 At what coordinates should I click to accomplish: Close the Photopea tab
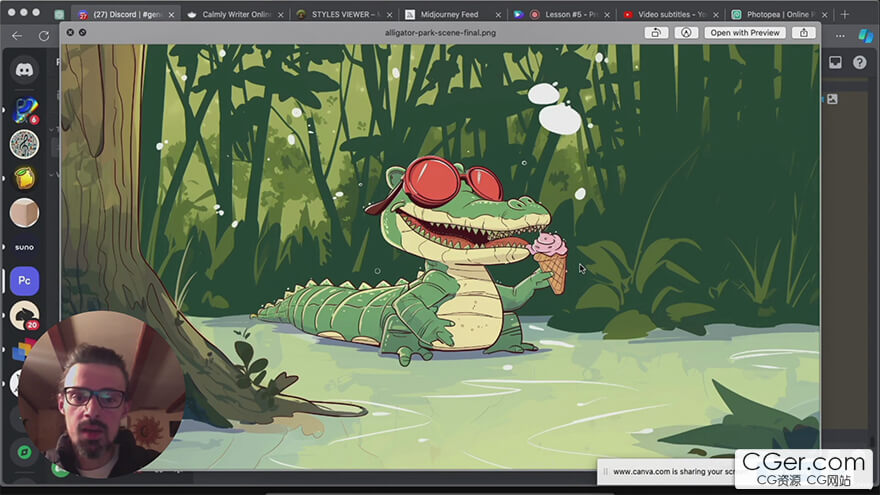824,15
